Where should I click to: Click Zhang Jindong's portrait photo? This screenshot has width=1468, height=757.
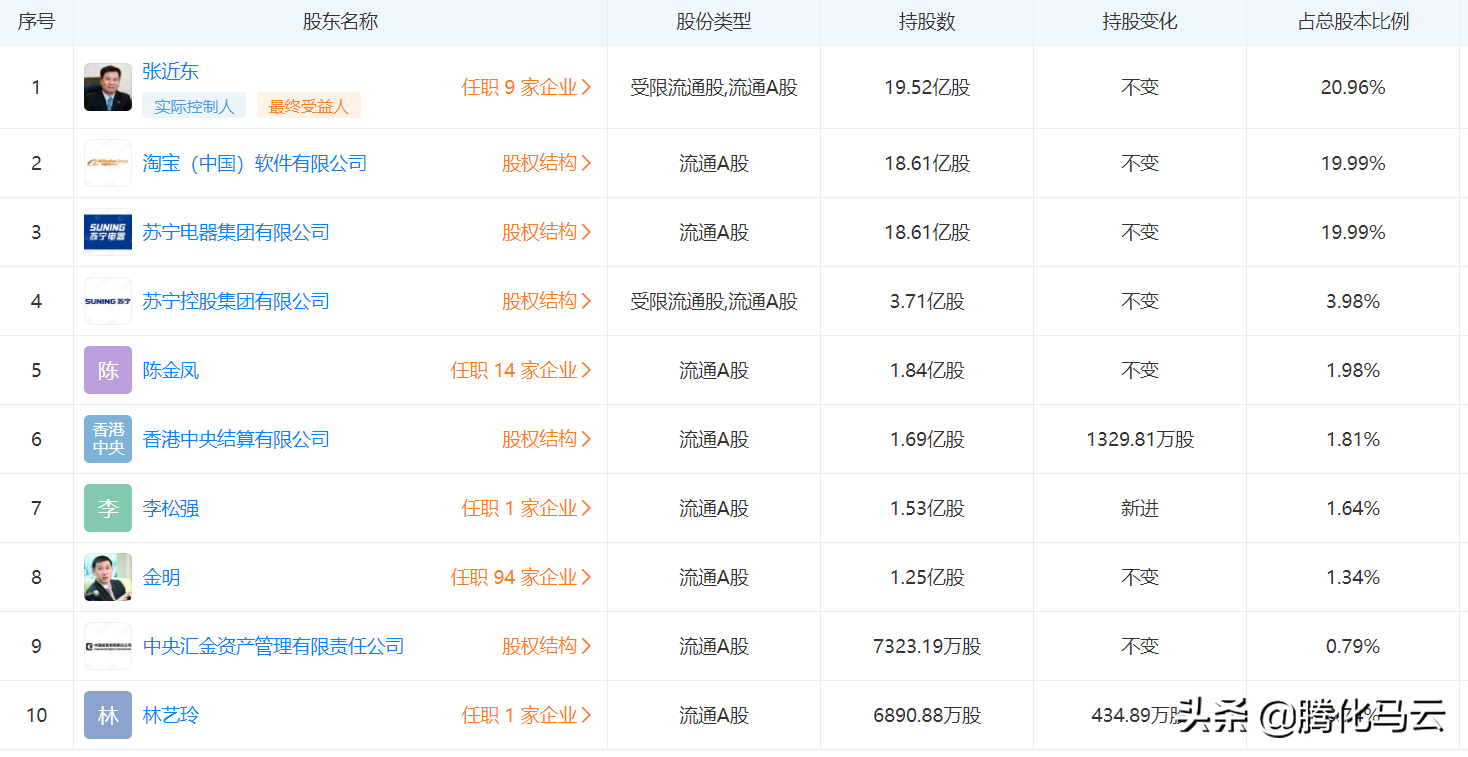click(x=108, y=87)
